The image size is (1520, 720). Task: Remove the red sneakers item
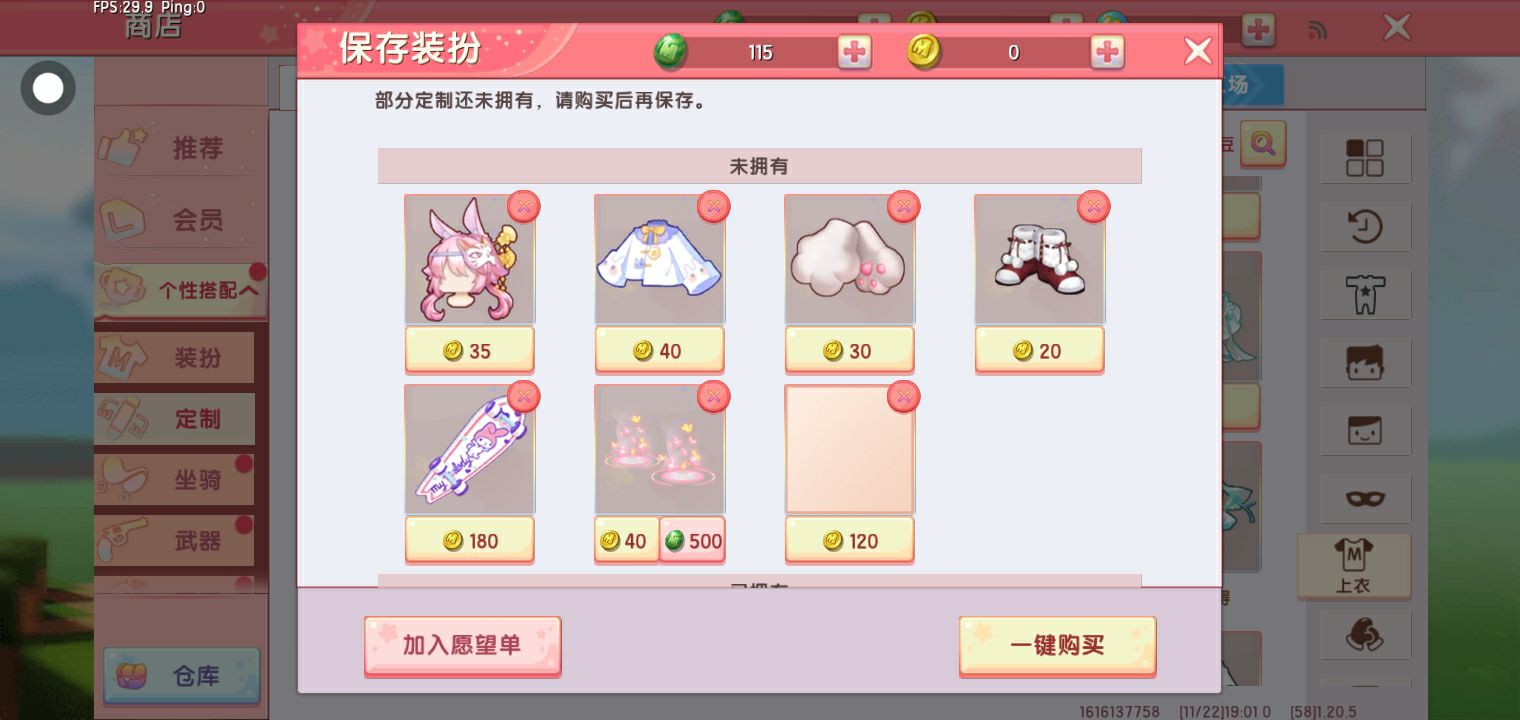pyautogui.click(x=1093, y=206)
